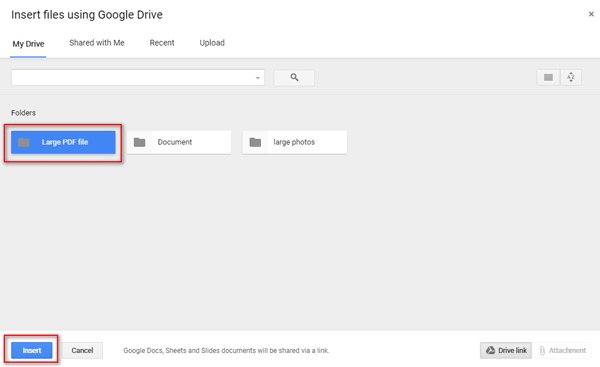The width and height of the screenshot is (600, 367).
Task: Click the Insert button
Action: (x=32, y=350)
